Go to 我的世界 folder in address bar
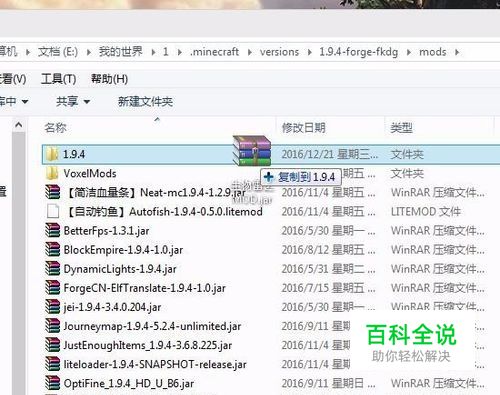This screenshot has height=395, width=500. tap(120, 52)
